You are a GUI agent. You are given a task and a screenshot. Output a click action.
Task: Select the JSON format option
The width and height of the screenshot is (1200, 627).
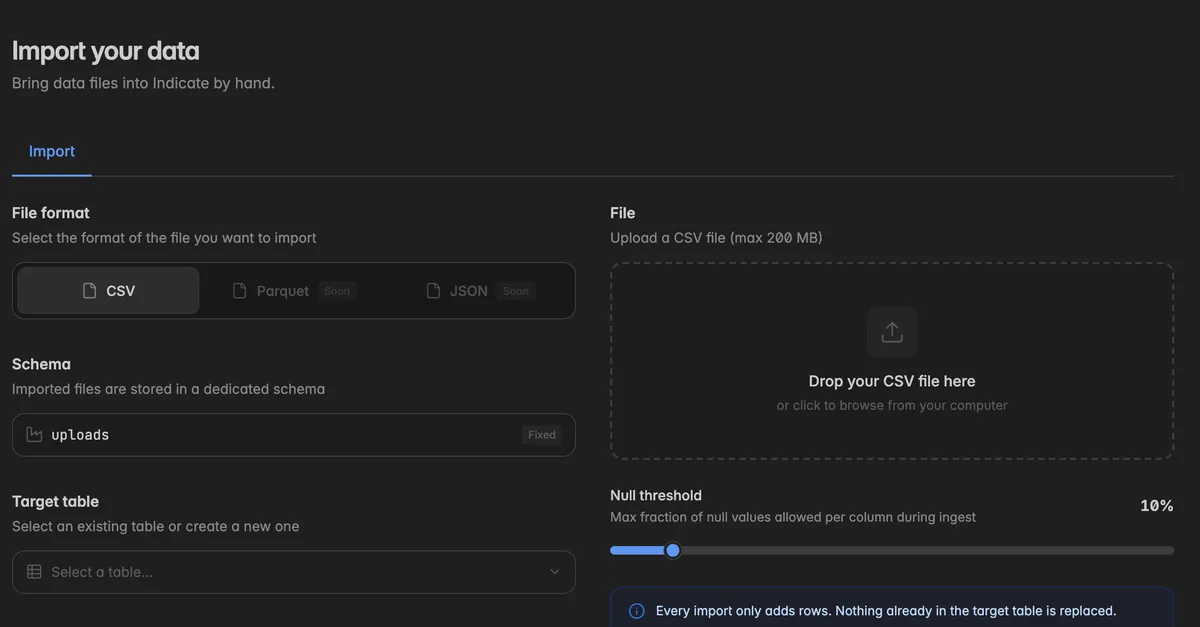coord(480,291)
